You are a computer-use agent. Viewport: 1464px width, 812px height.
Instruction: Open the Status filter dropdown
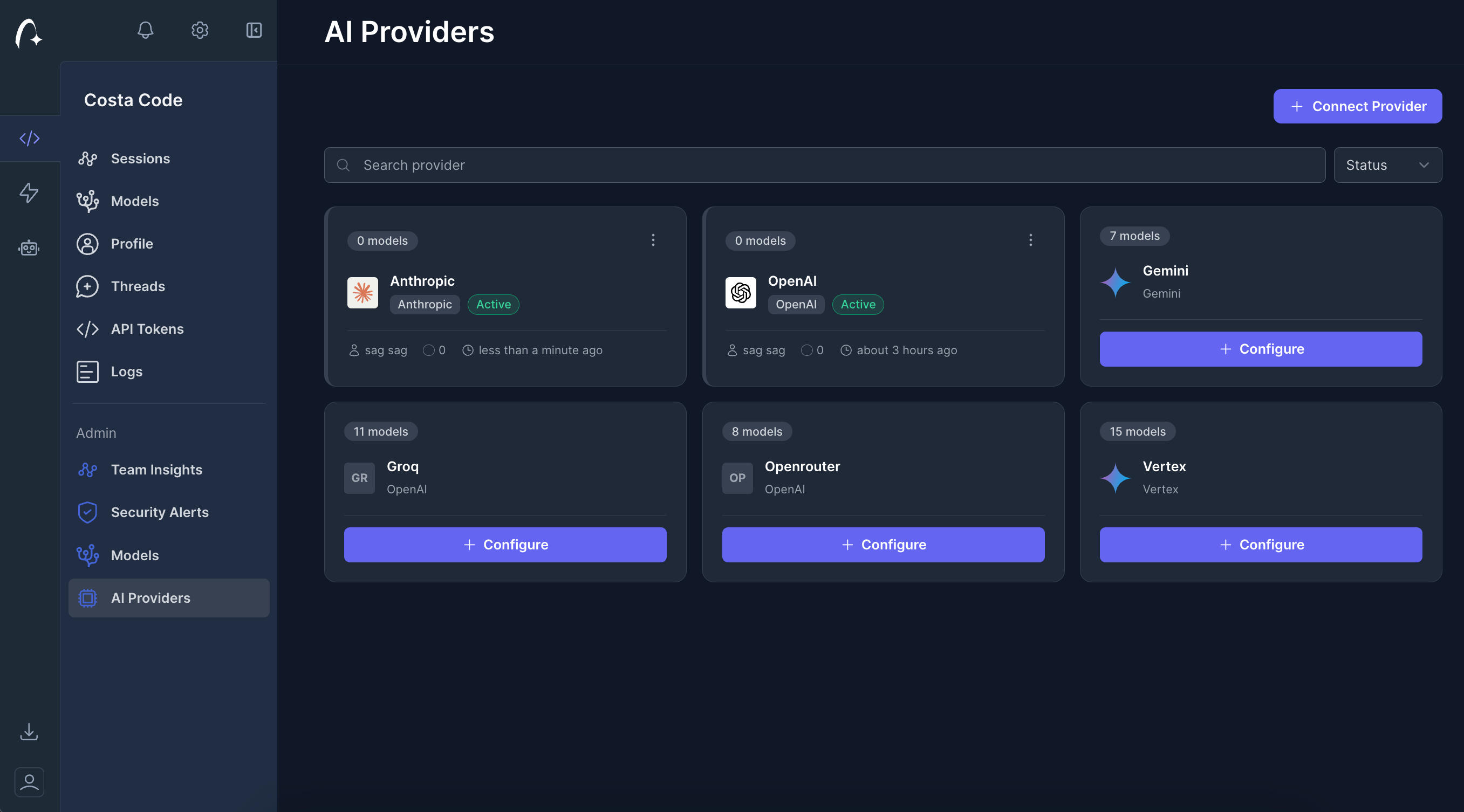tap(1388, 165)
